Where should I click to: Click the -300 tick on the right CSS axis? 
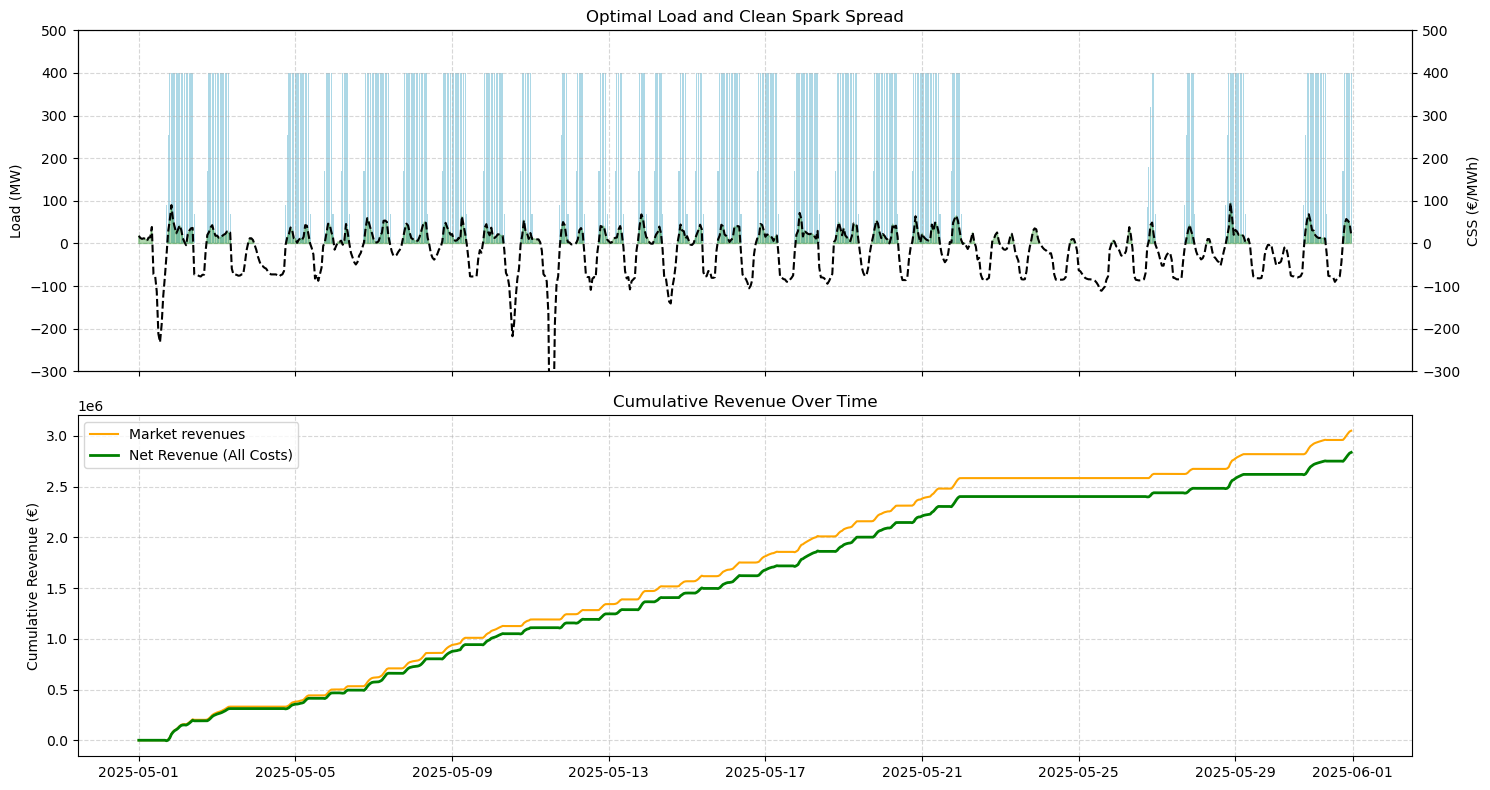tap(1437, 372)
